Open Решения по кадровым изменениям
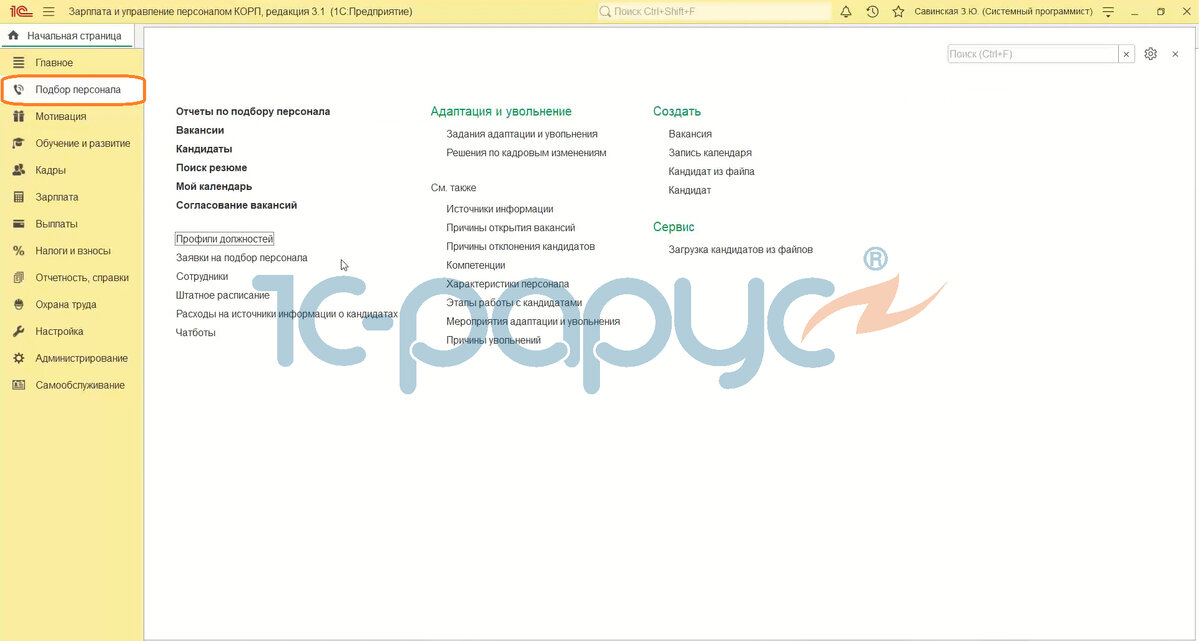This screenshot has width=1200, height=641. click(526, 153)
